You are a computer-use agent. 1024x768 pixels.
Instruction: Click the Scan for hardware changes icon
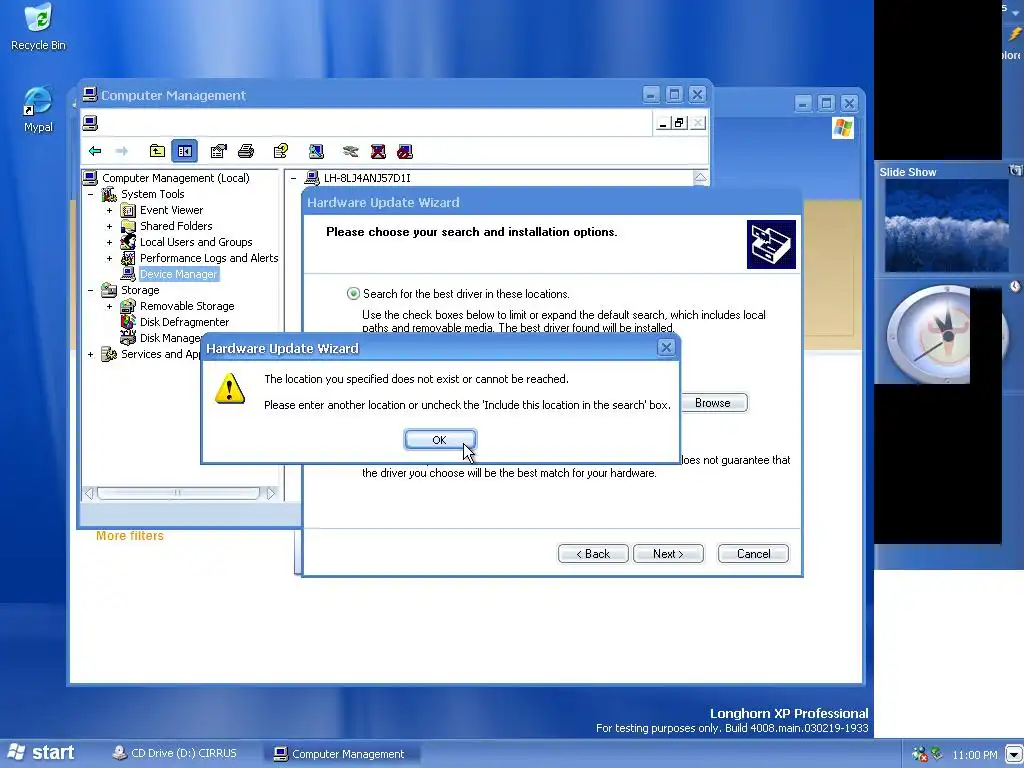tap(316, 152)
